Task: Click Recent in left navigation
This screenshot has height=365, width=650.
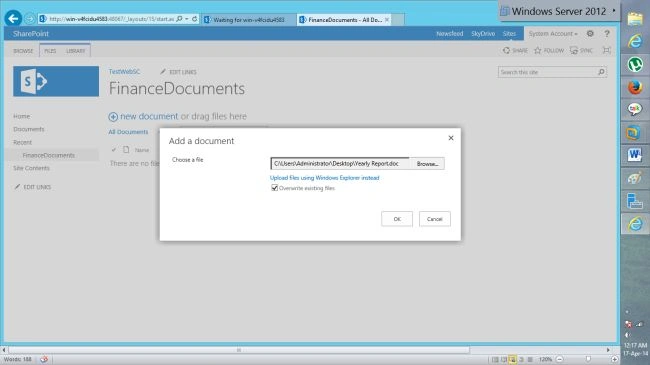Action: (x=22, y=142)
